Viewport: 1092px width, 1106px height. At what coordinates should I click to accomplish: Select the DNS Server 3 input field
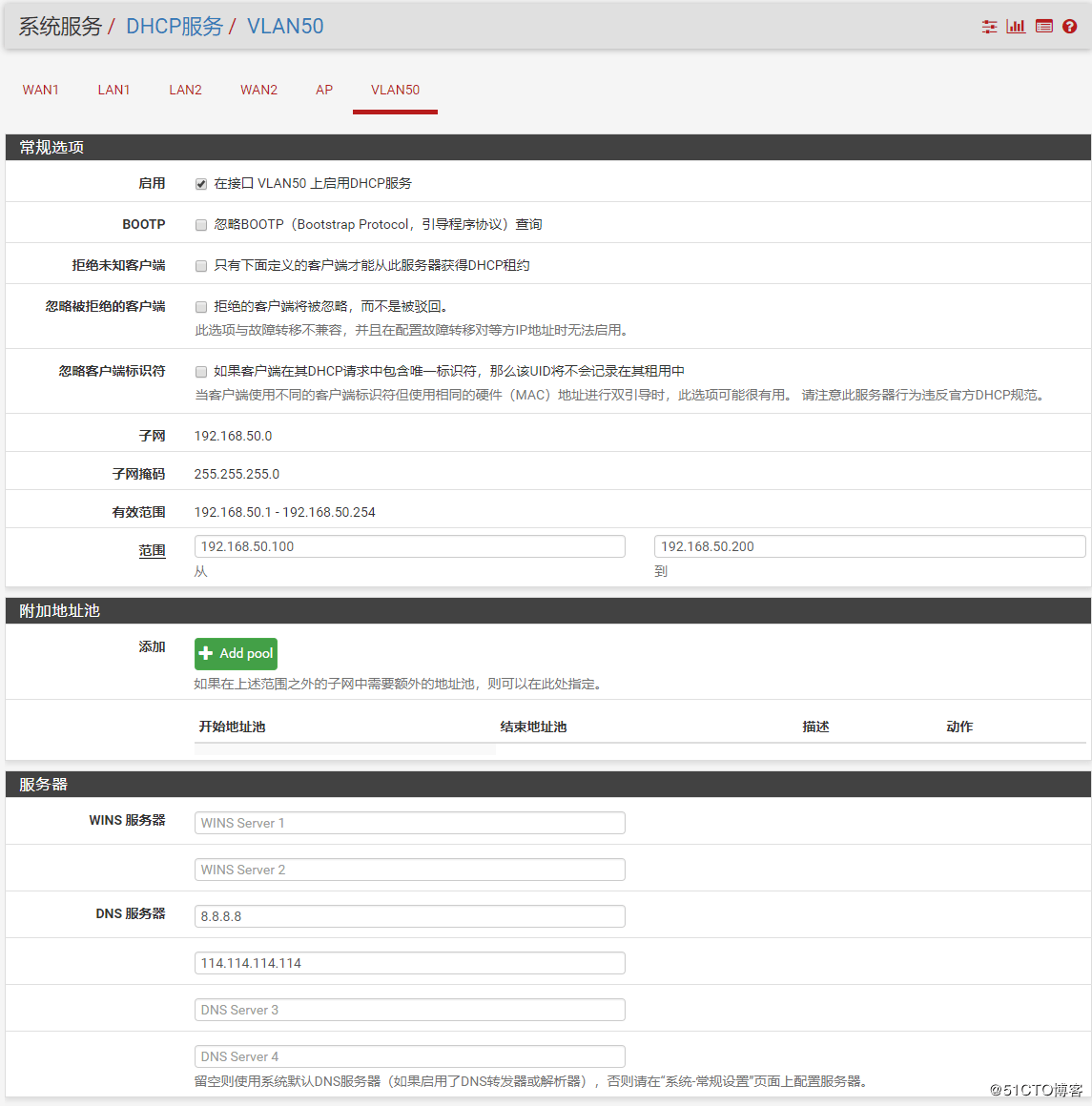409,1010
